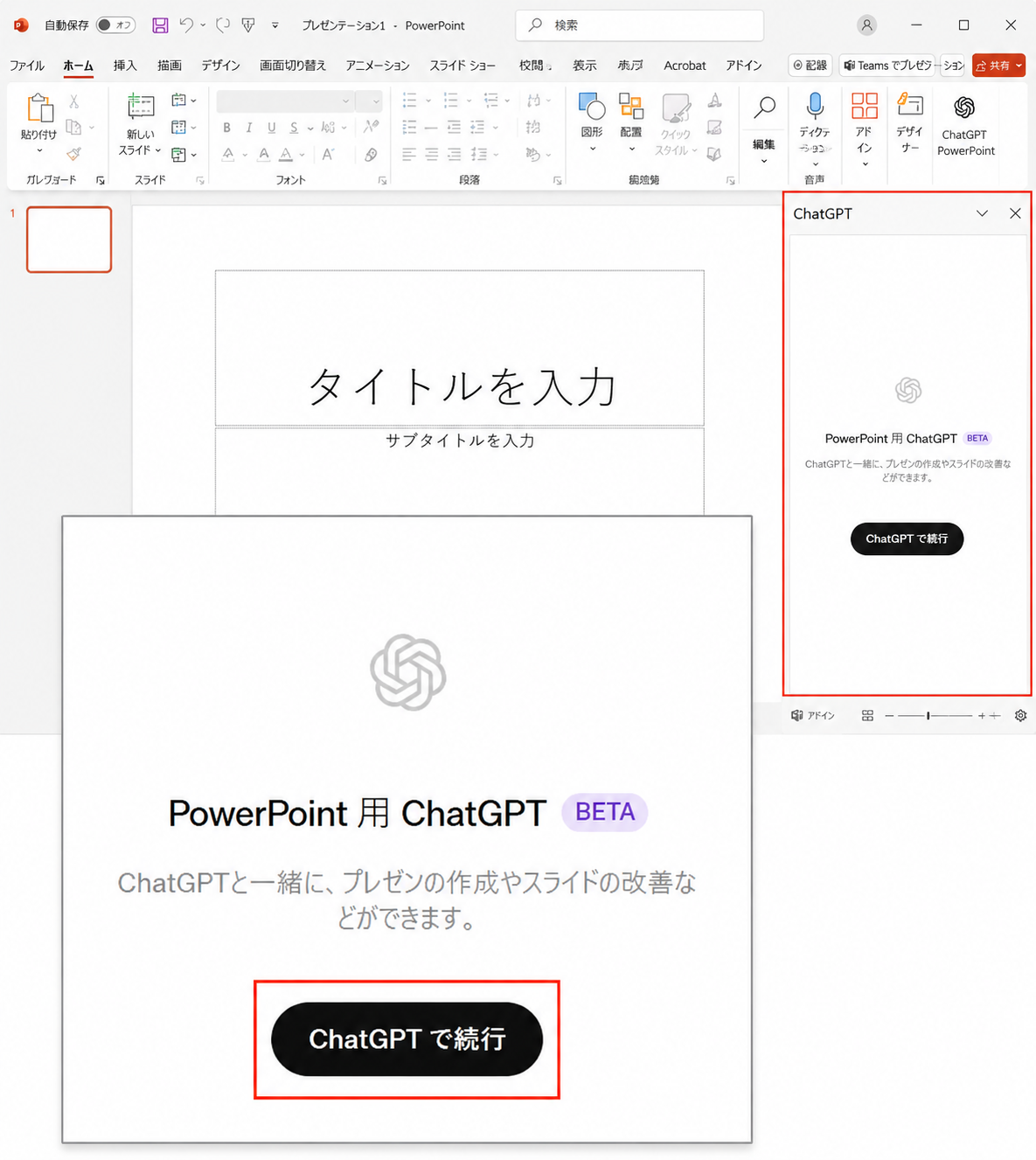Click the Bullets list icon
The image size is (1036, 1160).
pyautogui.click(x=409, y=101)
